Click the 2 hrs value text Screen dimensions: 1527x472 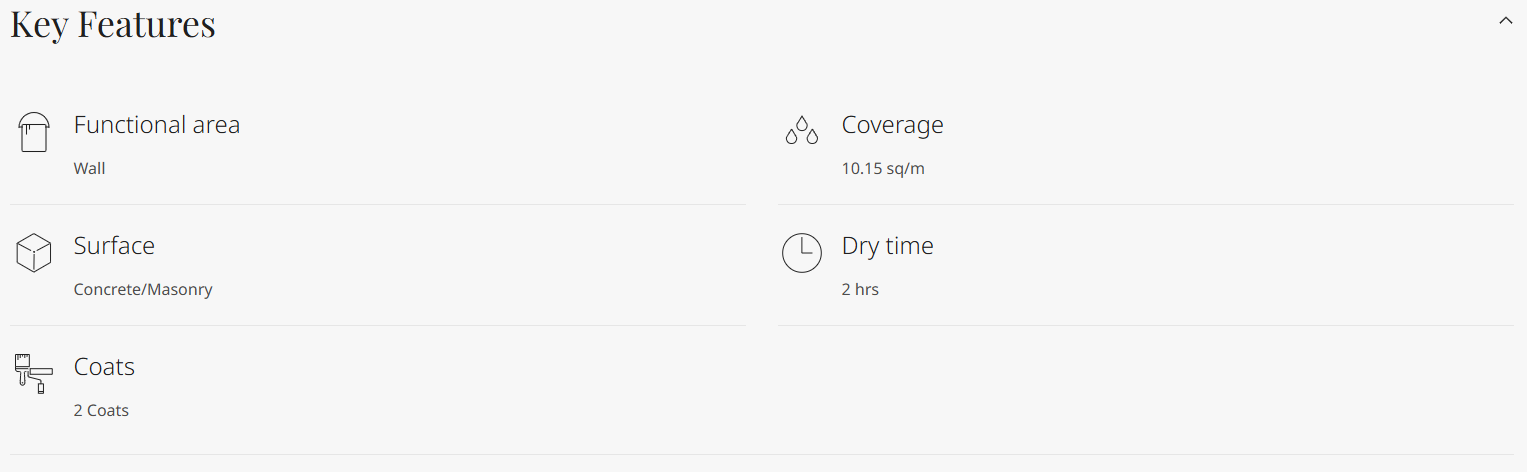coord(860,289)
